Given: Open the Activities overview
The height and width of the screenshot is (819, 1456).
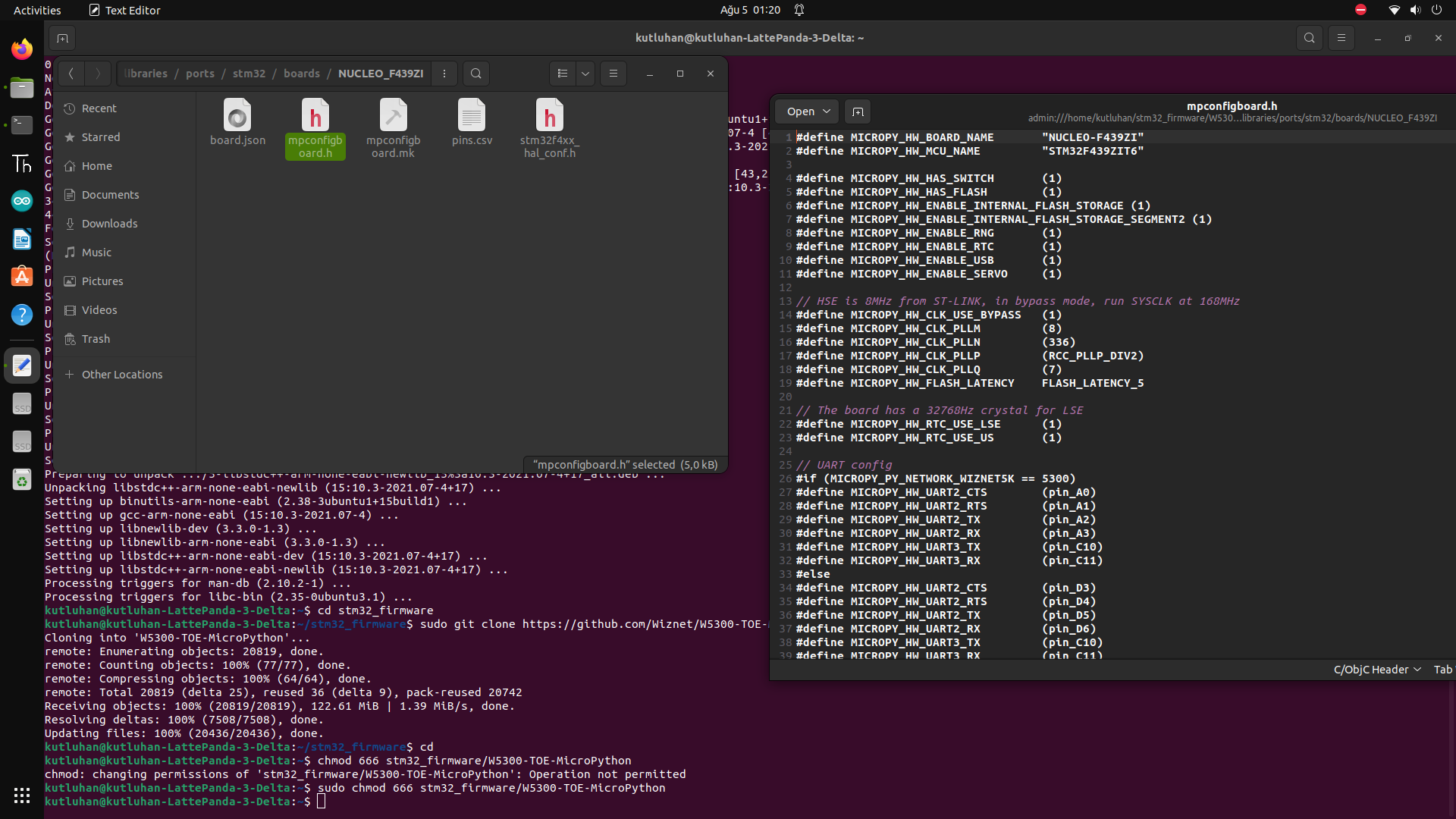Looking at the screenshot, I should point(36,10).
